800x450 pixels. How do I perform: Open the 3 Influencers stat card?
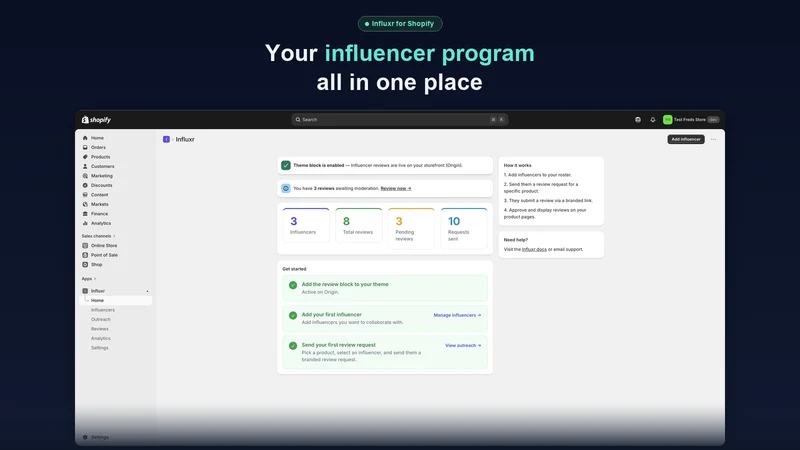coord(306,228)
